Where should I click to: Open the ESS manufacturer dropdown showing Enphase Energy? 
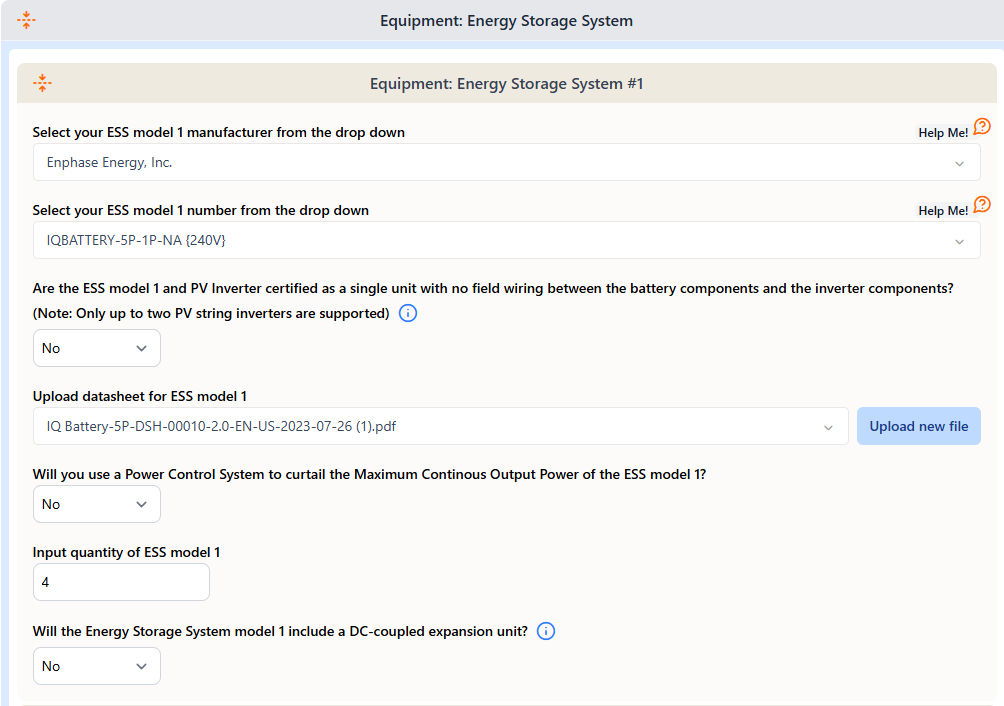(x=506, y=162)
